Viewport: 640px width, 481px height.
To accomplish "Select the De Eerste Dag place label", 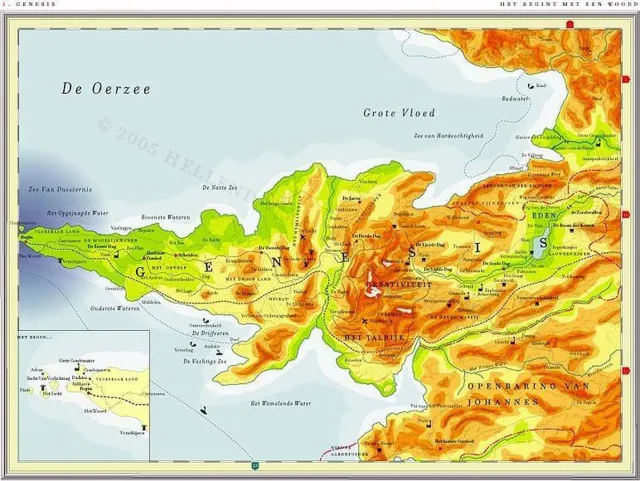I will [102, 247].
